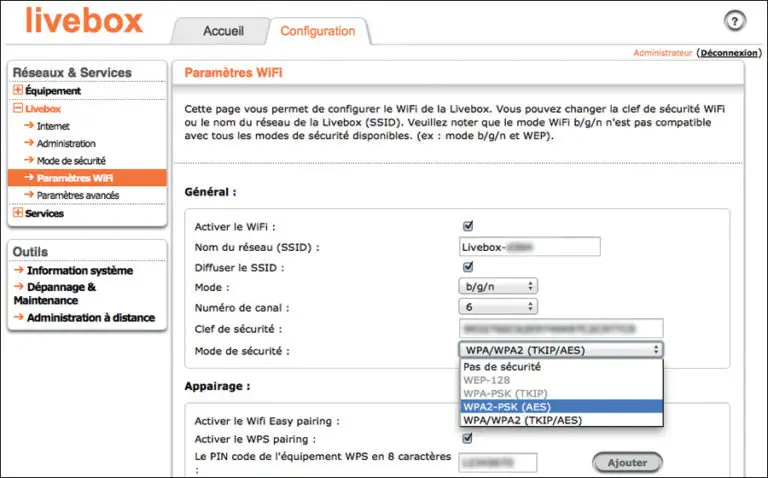Click the Nom du réseau SSID field
Screen dimensions: 768x478
[529, 247]
